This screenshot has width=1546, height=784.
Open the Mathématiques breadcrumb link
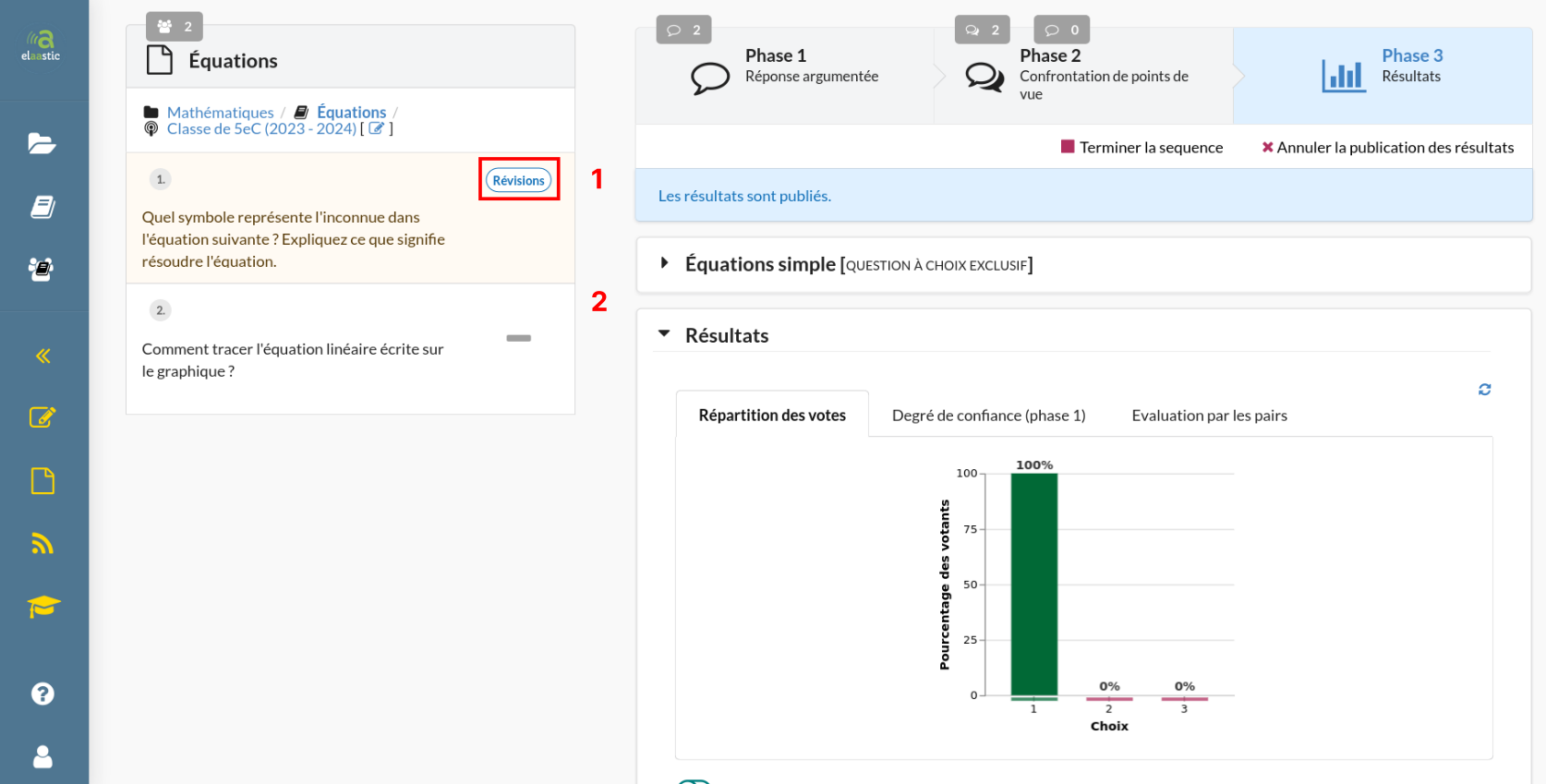pyautogui.click(x=221, y=113)
